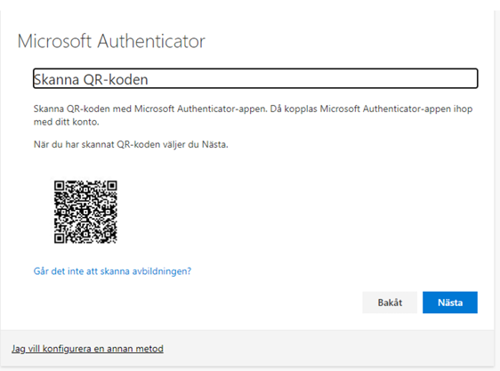Click the Nästa button

click(450, 302)
